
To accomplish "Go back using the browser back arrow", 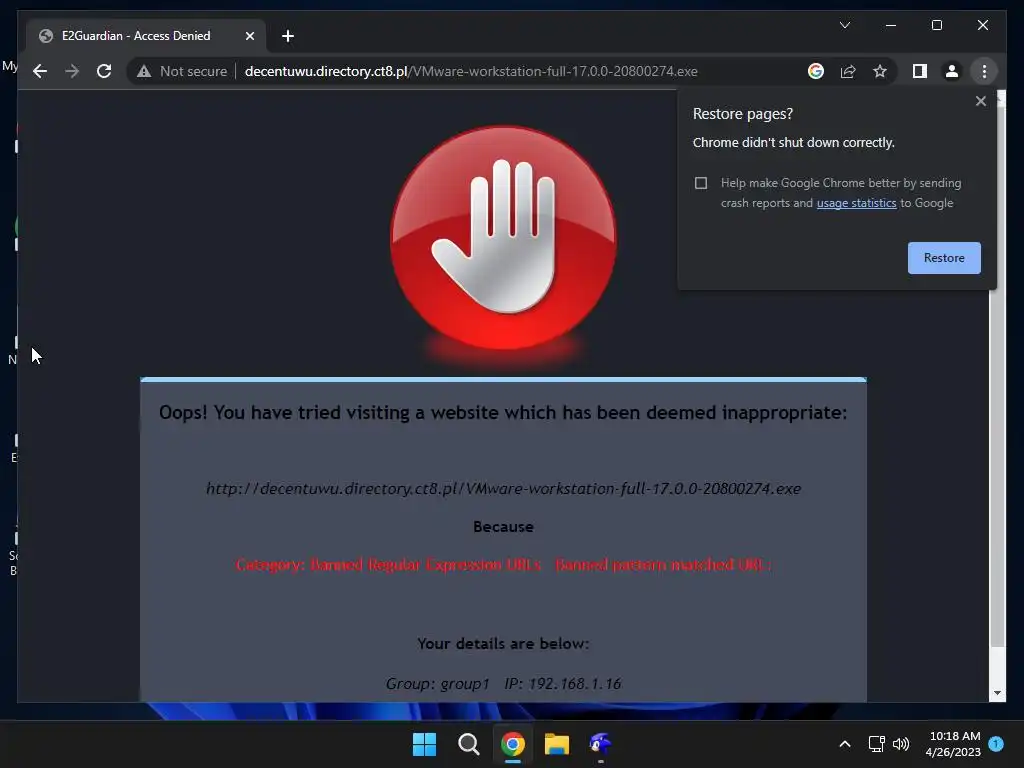I will pos(40,71).
